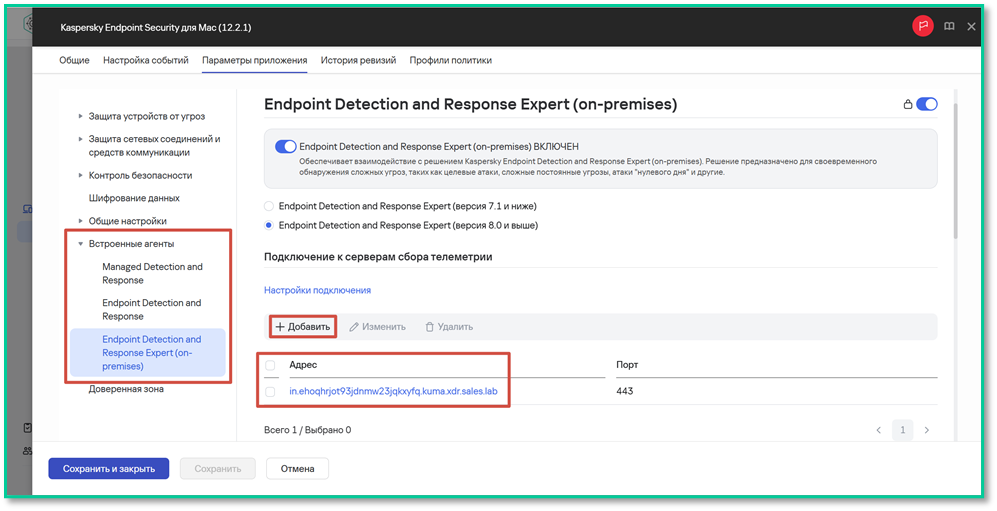Open Шифрование данных in the sidebar
Screen dimensions: 997x511
click(x=134, y=198)
